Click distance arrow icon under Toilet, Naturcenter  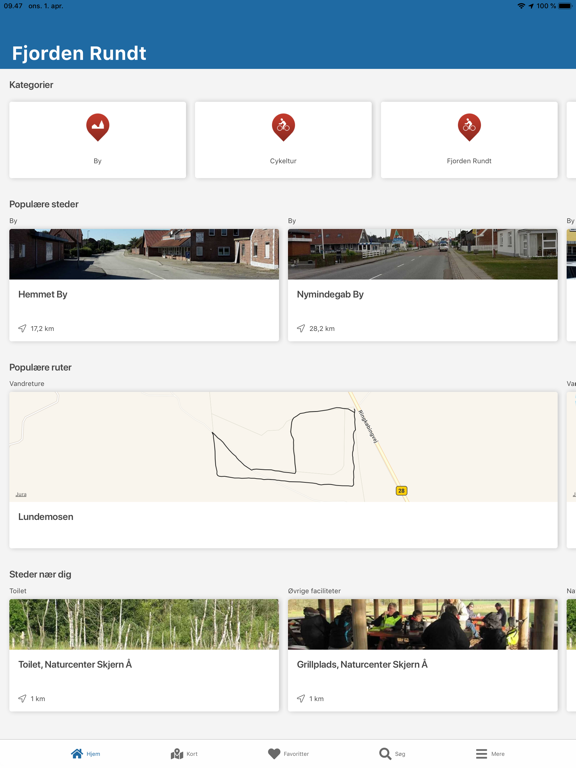[x=22, y=698]
